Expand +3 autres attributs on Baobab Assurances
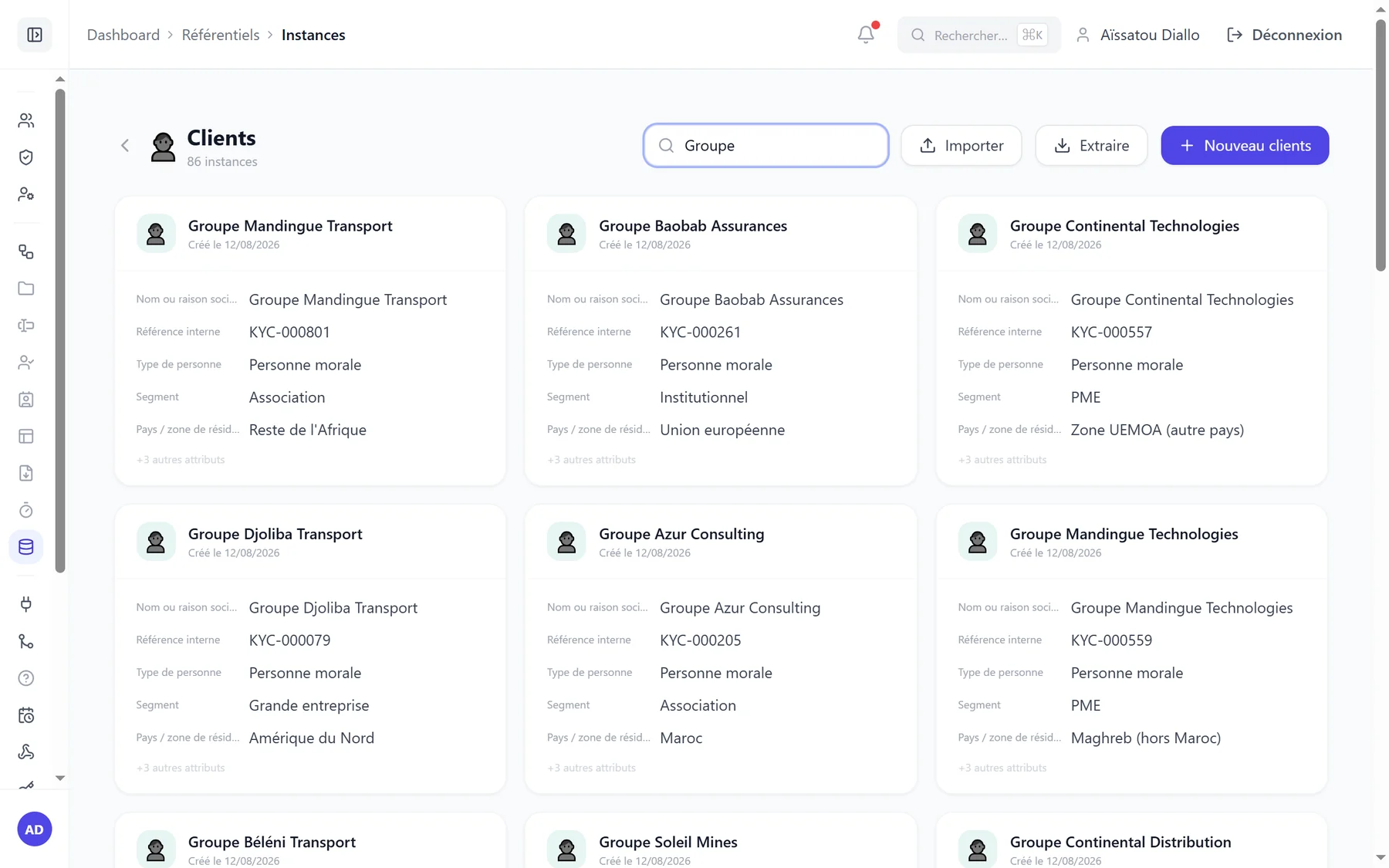 click(591, 459)
